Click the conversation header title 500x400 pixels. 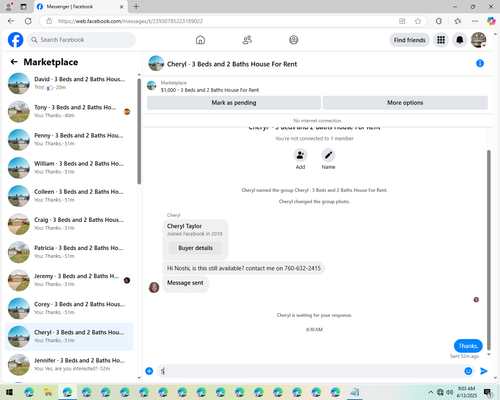232,64
